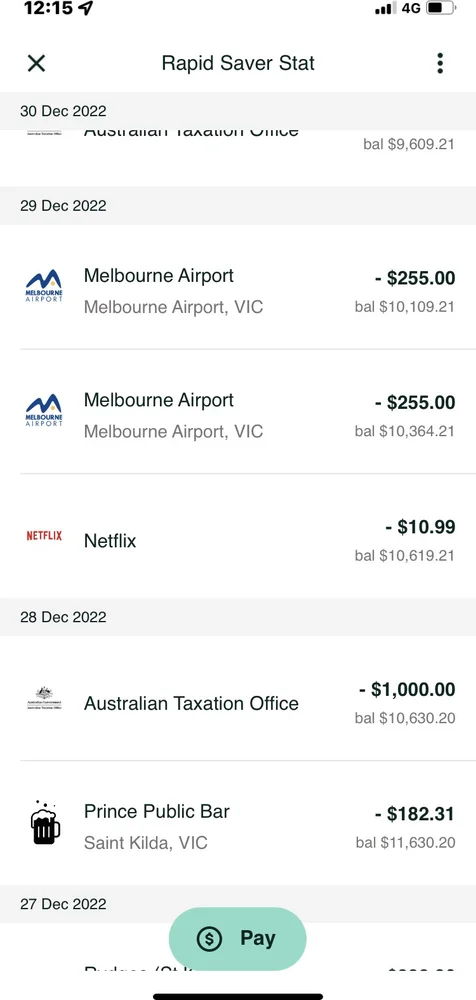Screen dimensions: 476x1000
Task: Tap the 27 Dec 2022 date header
Action: [x=238, y=904]
